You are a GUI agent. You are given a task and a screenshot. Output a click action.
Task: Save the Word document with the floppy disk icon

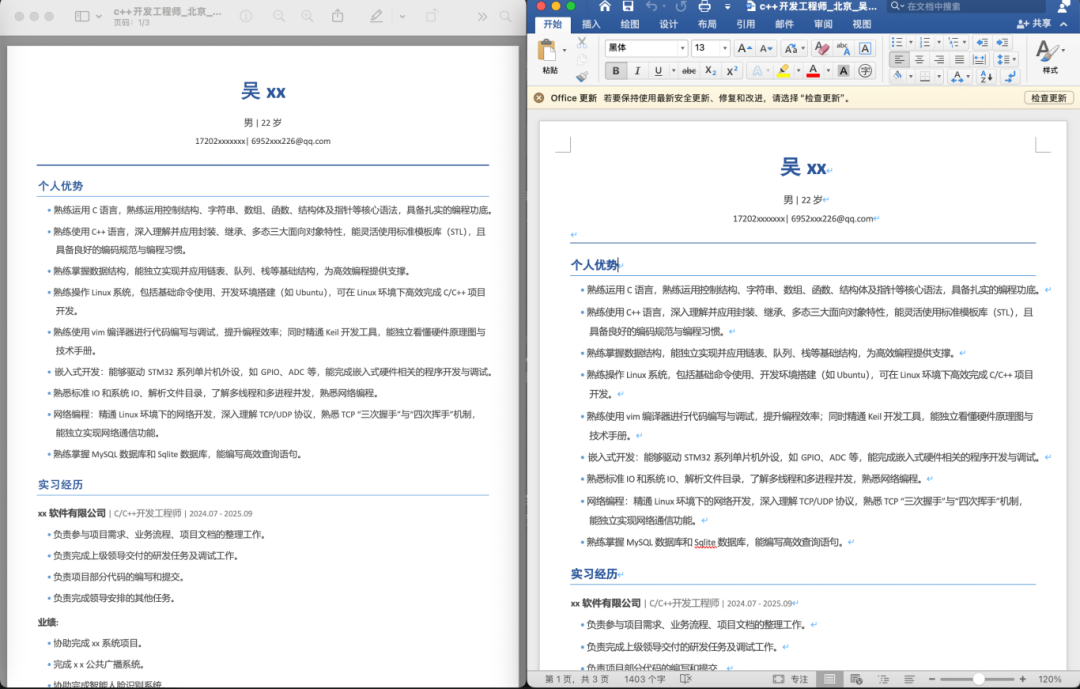coord(627,6)
